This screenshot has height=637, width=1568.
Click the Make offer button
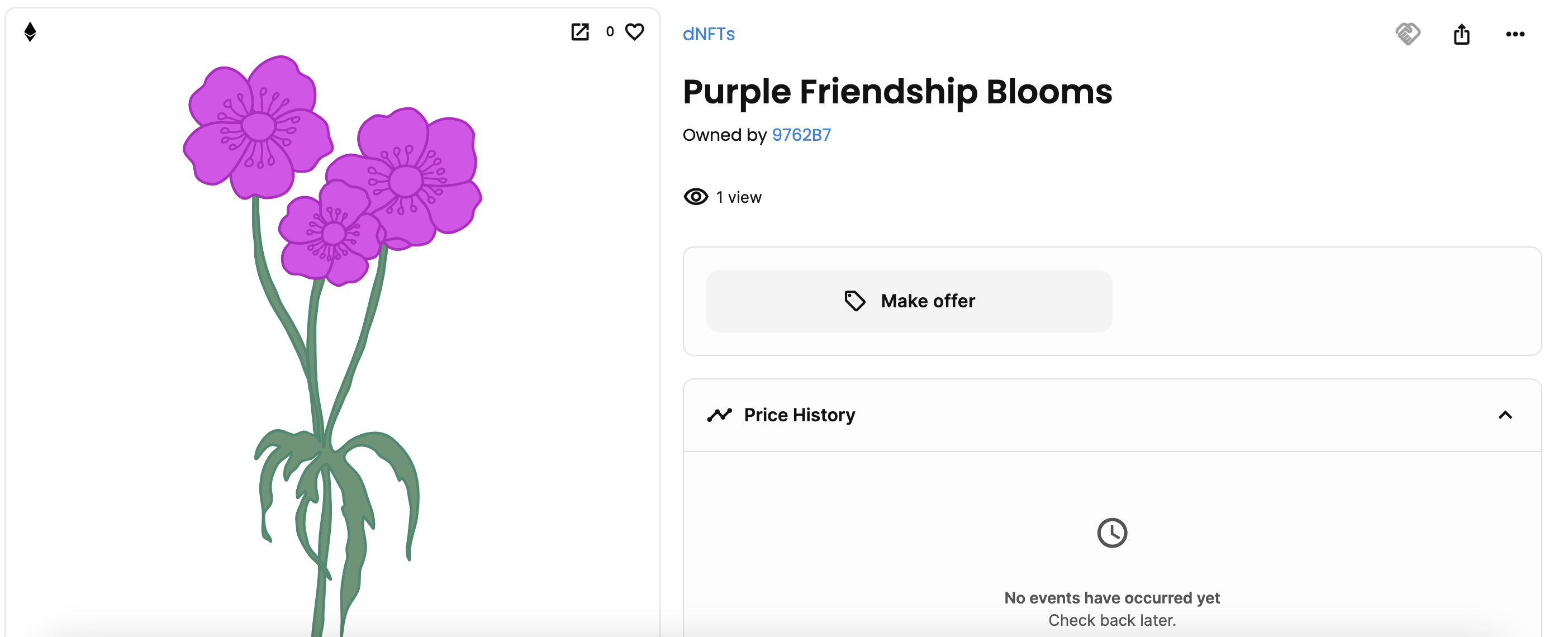tap(909, 301)
